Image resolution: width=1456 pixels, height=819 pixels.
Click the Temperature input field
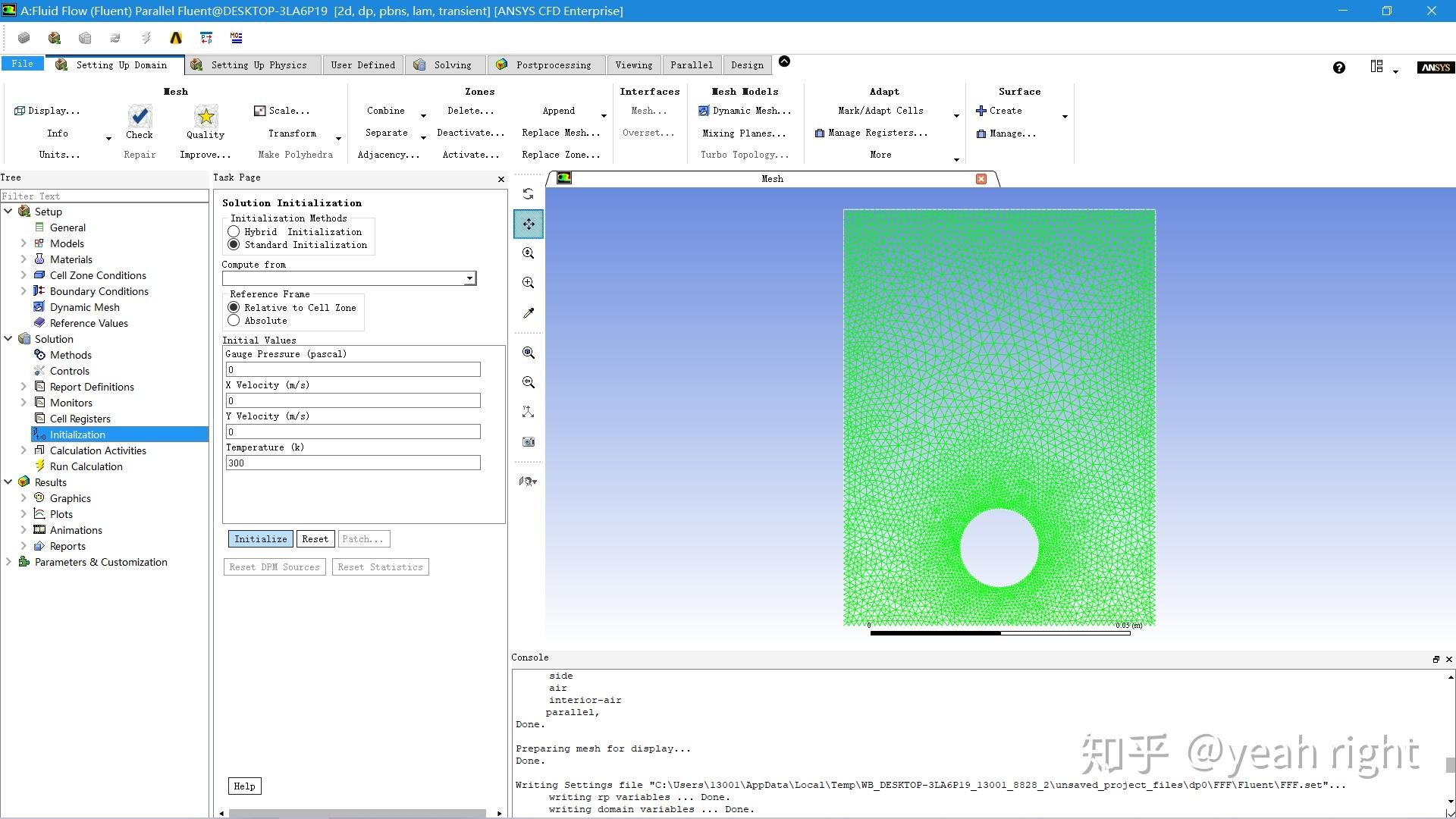[353, 463]
